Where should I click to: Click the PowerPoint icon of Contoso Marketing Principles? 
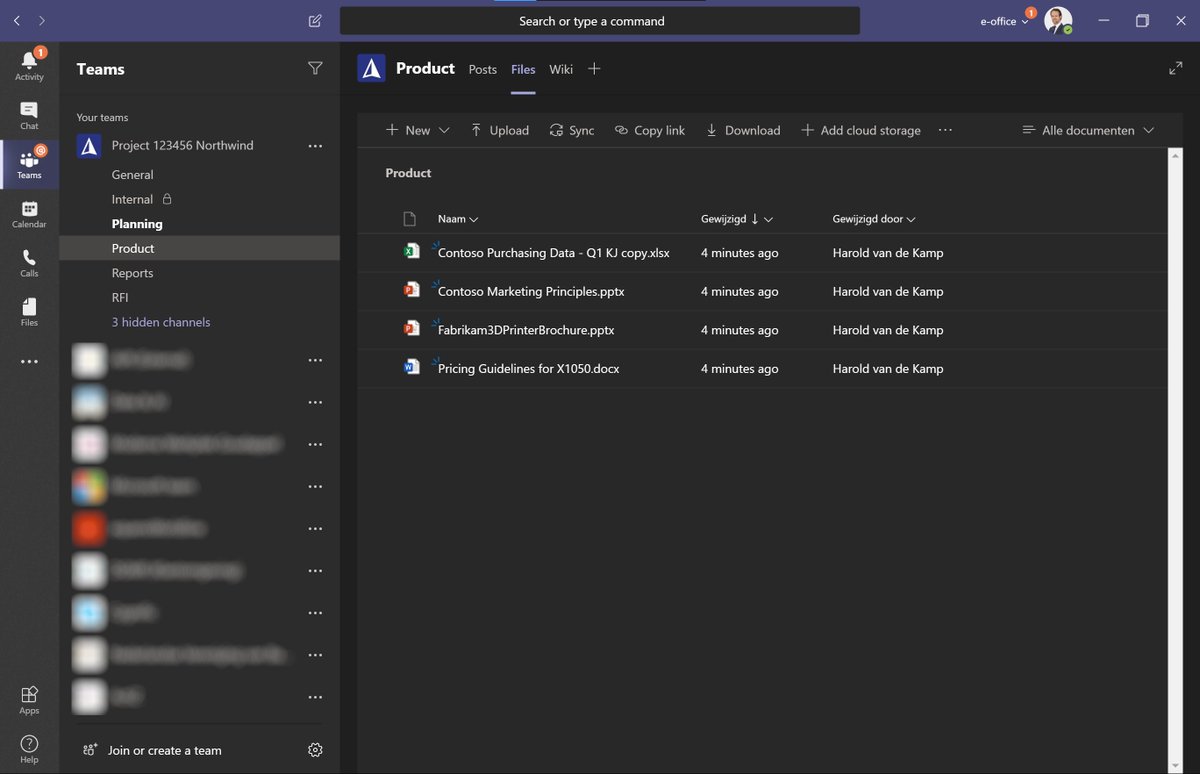(410, 290)
